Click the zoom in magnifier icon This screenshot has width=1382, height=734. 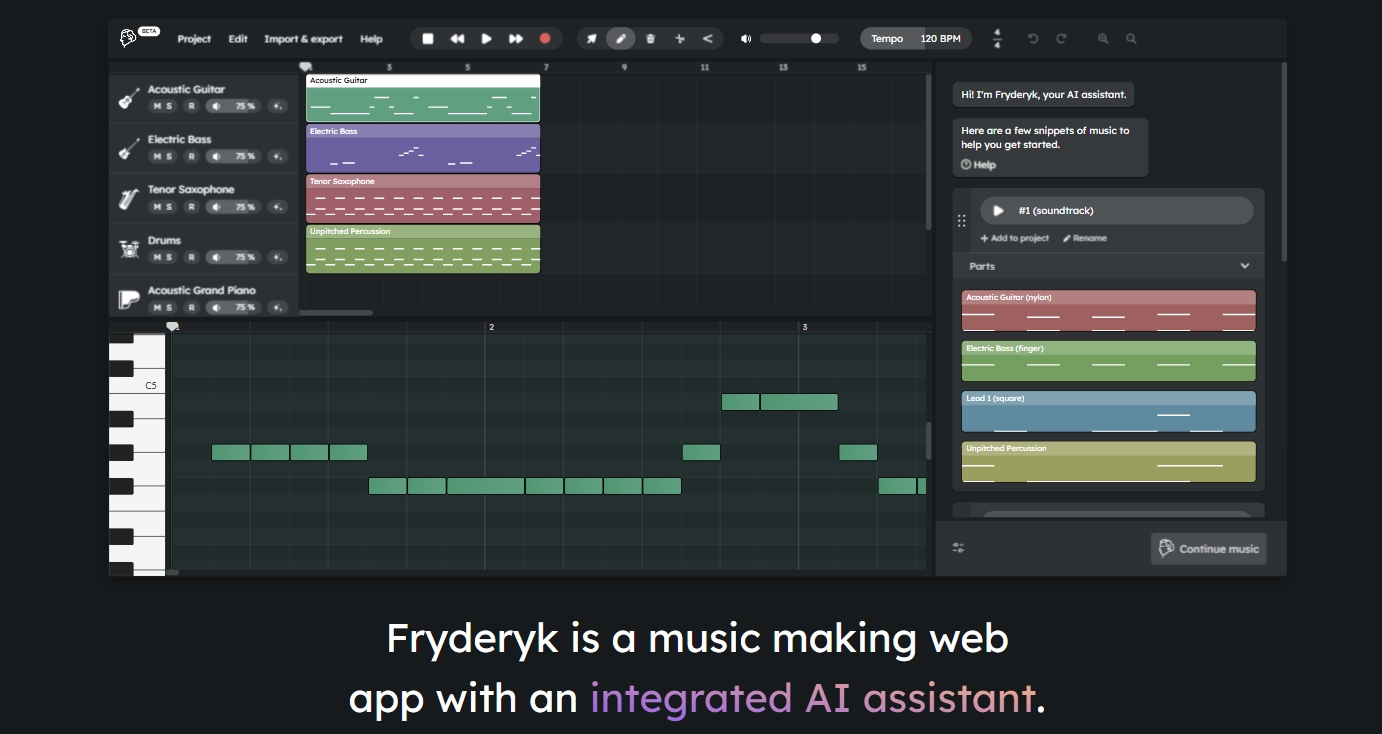tap(1103, 39)
